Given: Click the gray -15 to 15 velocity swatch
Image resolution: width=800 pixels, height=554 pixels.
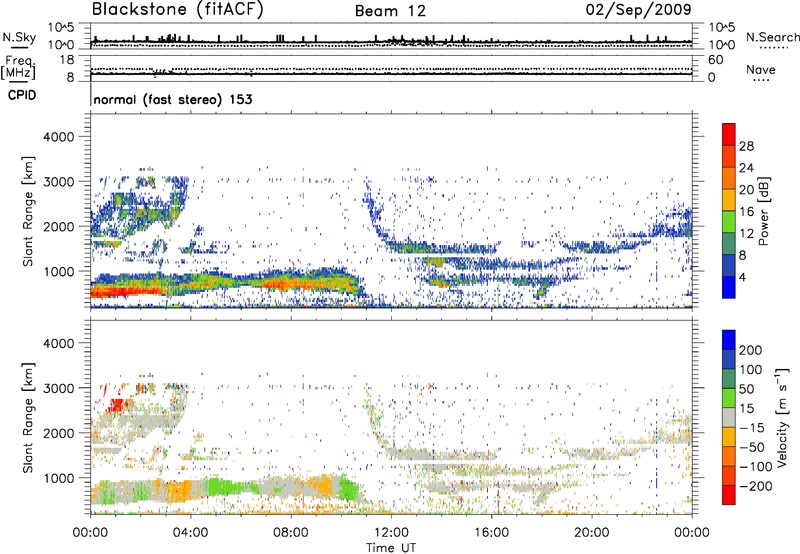Looking at the screenshot, I should [x=729, y=417].
